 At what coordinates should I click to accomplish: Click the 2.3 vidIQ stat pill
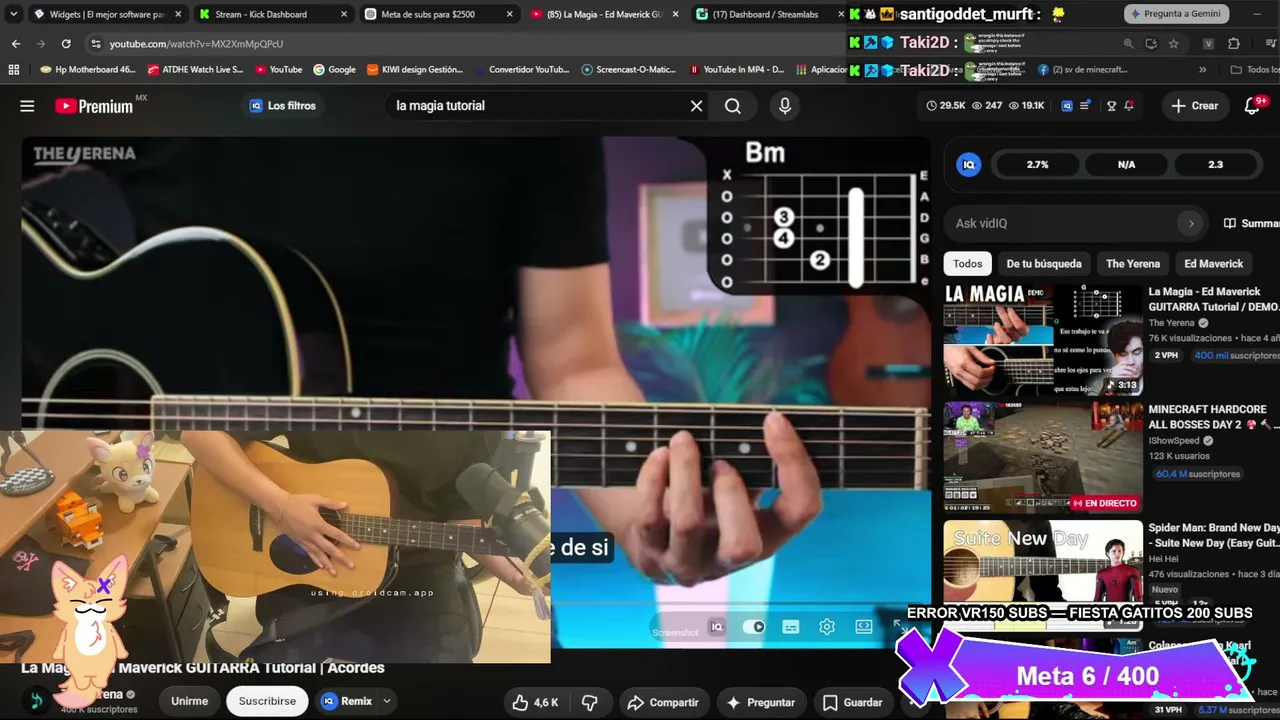tap(1215, 165)
